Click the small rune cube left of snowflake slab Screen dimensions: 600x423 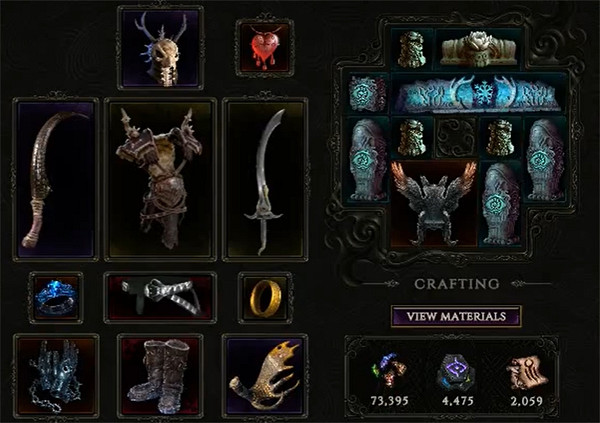(x=368, y=93)
